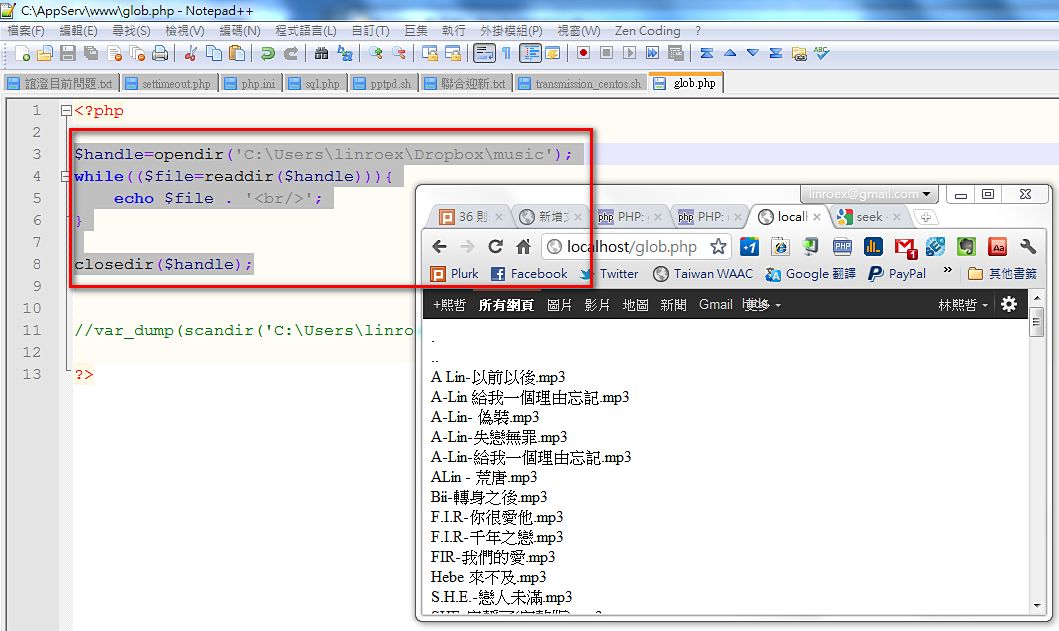Cut selection with the scissors icon
Screen dimensions: 1059x631
tap(190, 53)
